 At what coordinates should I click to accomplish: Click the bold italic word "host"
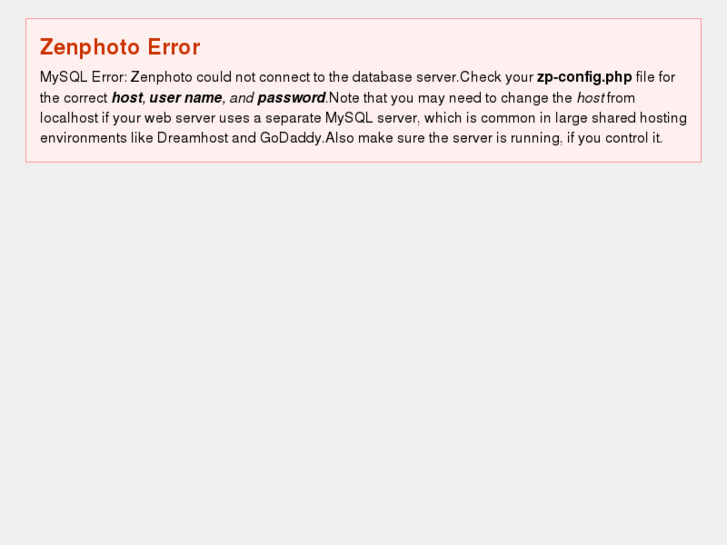pos(126,98)
